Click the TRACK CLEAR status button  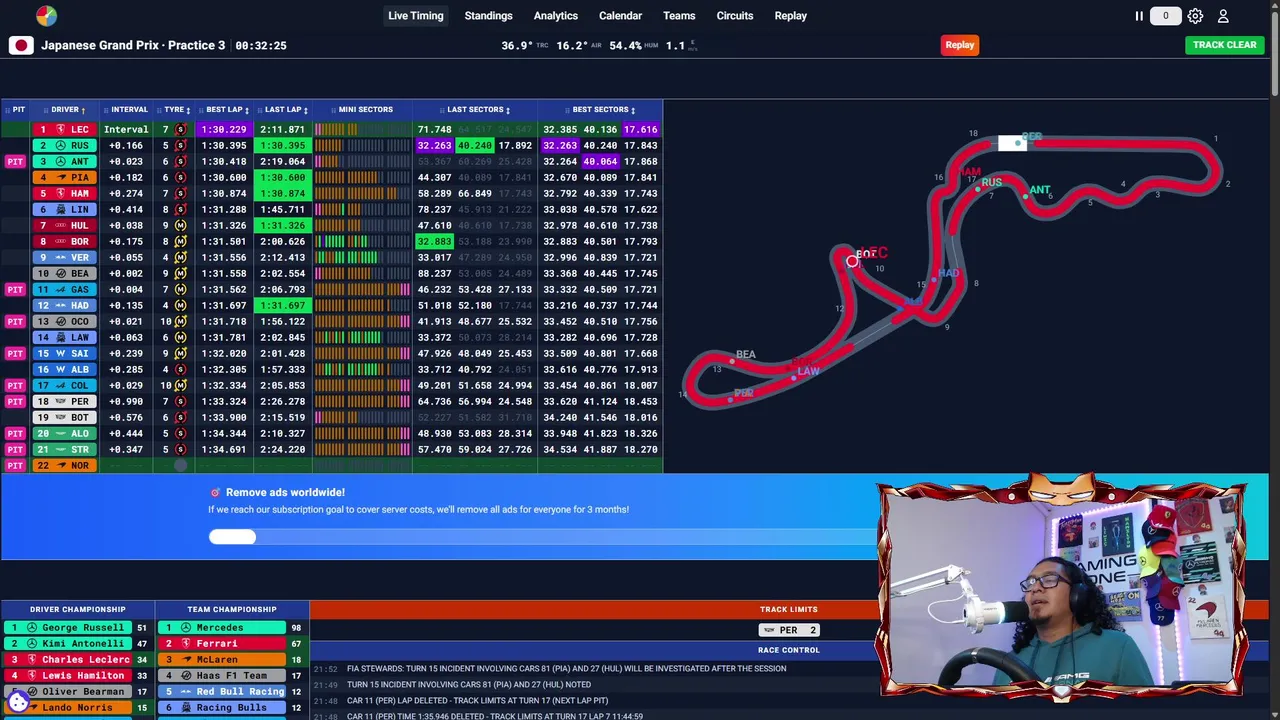1225,45
